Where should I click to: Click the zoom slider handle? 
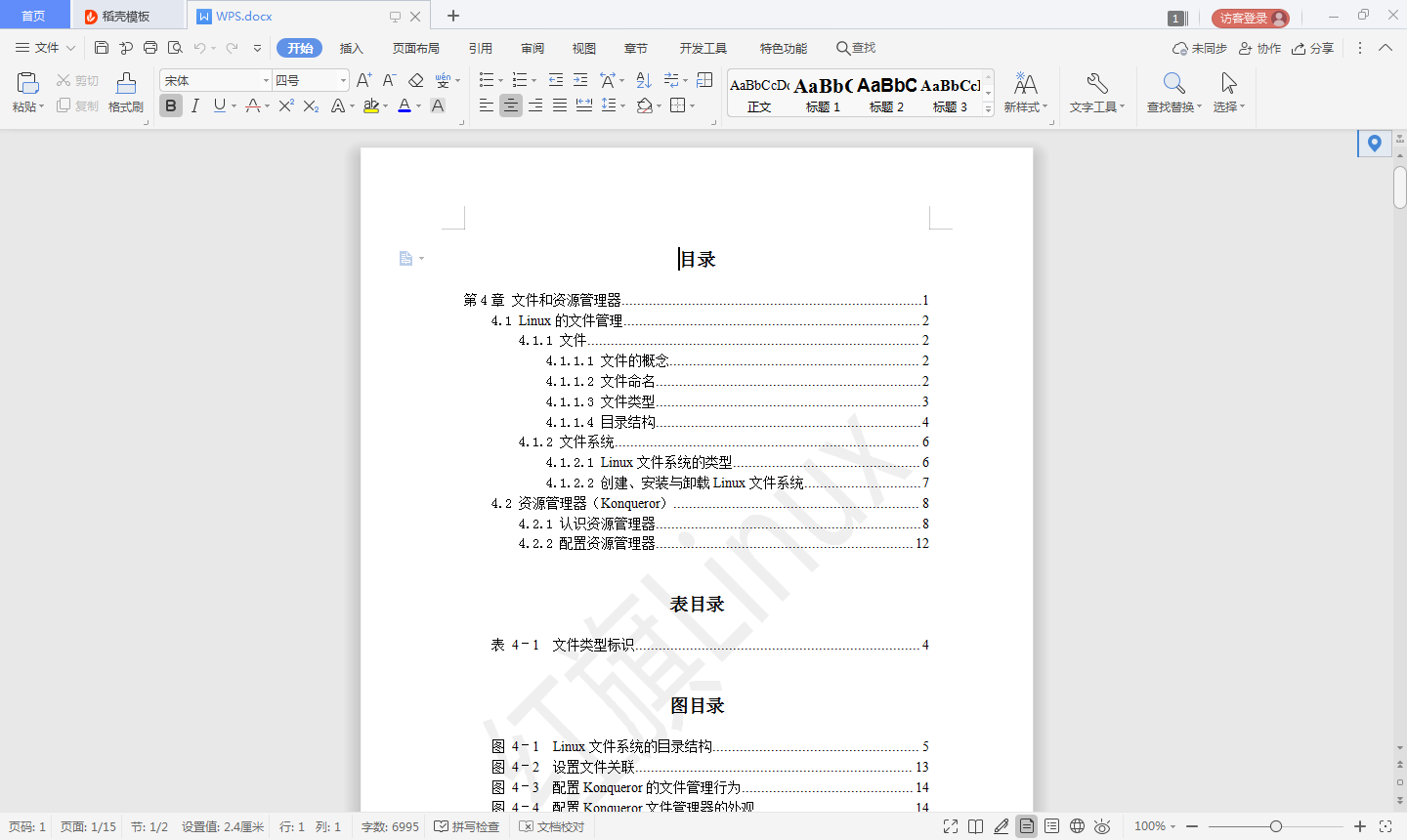point(1275,826)
